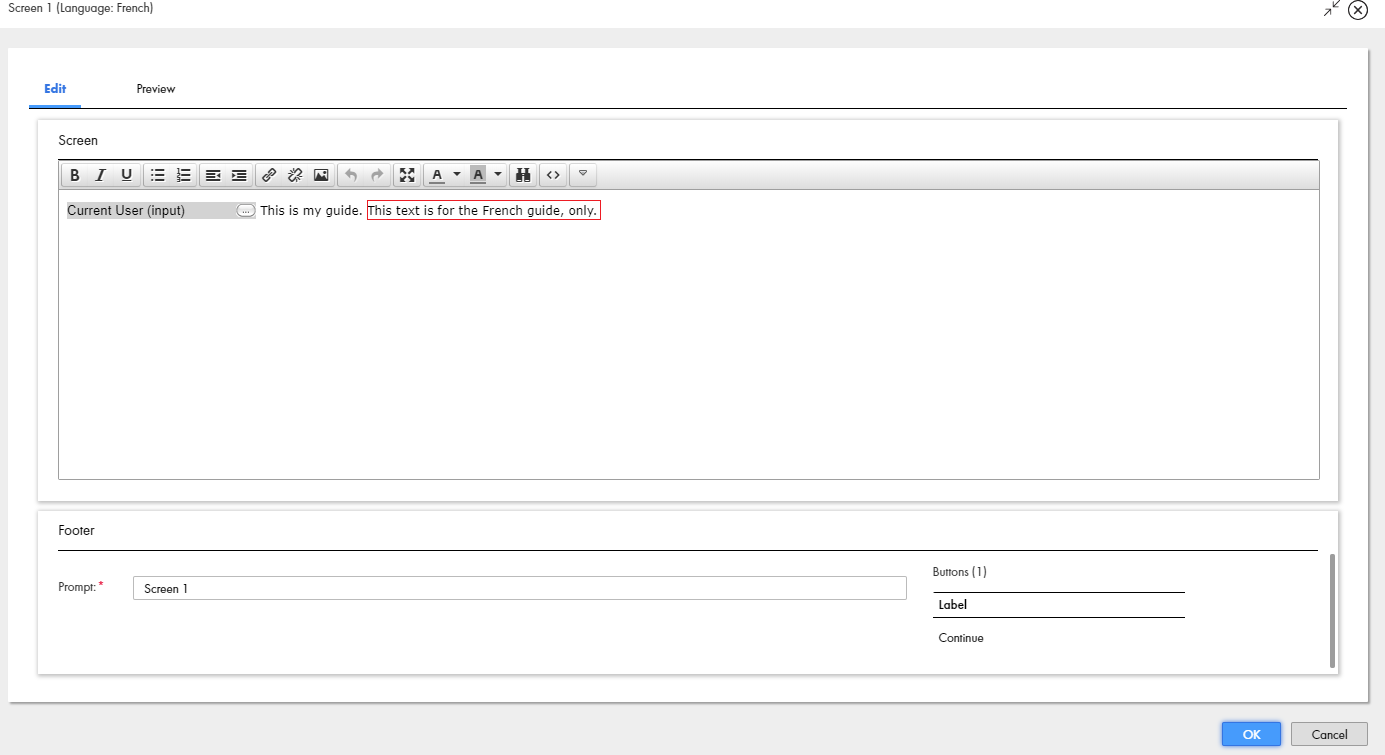Insert a bulleted list
Screen dimensions: 1385x755
tap(157, 175)
